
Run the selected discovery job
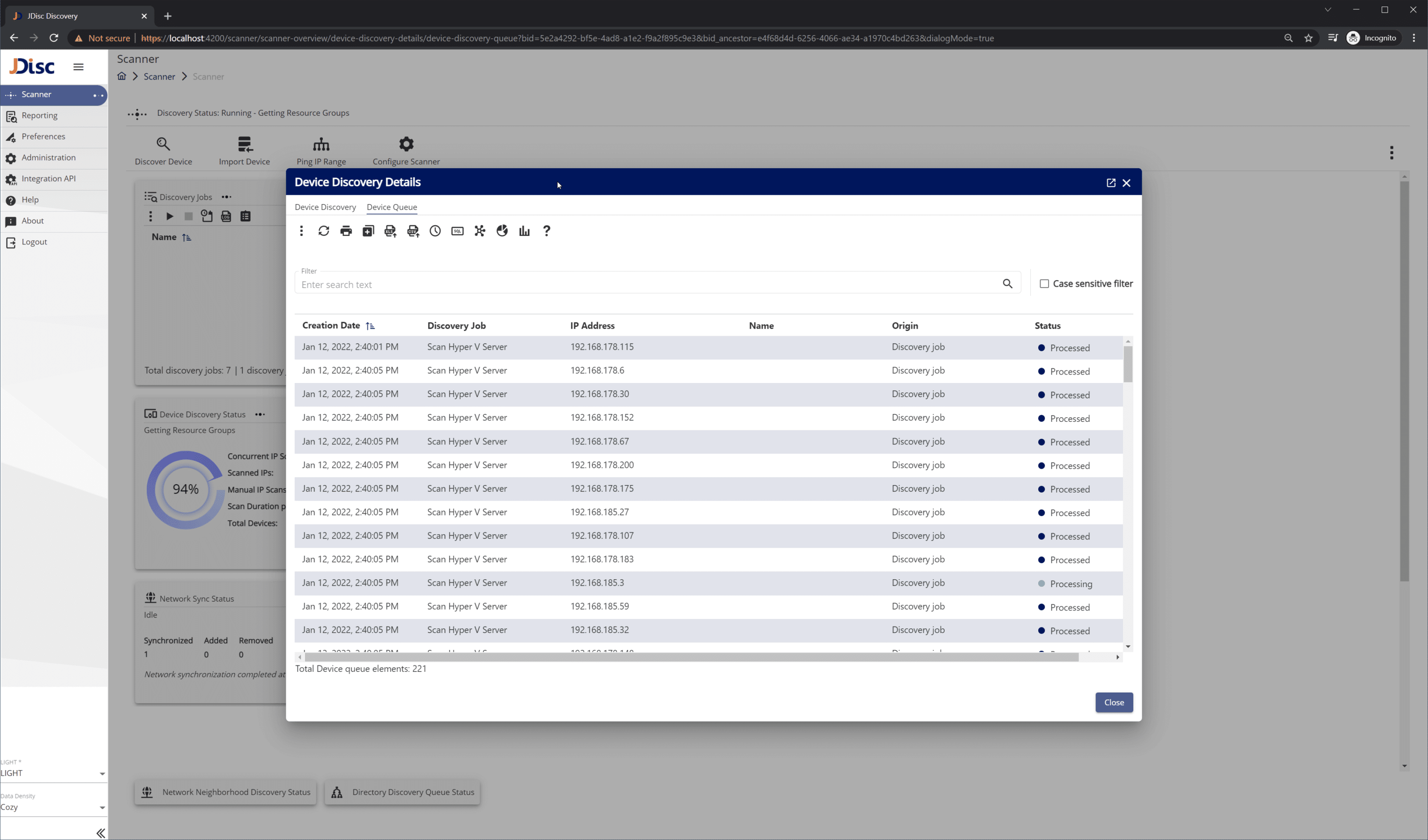170,216
